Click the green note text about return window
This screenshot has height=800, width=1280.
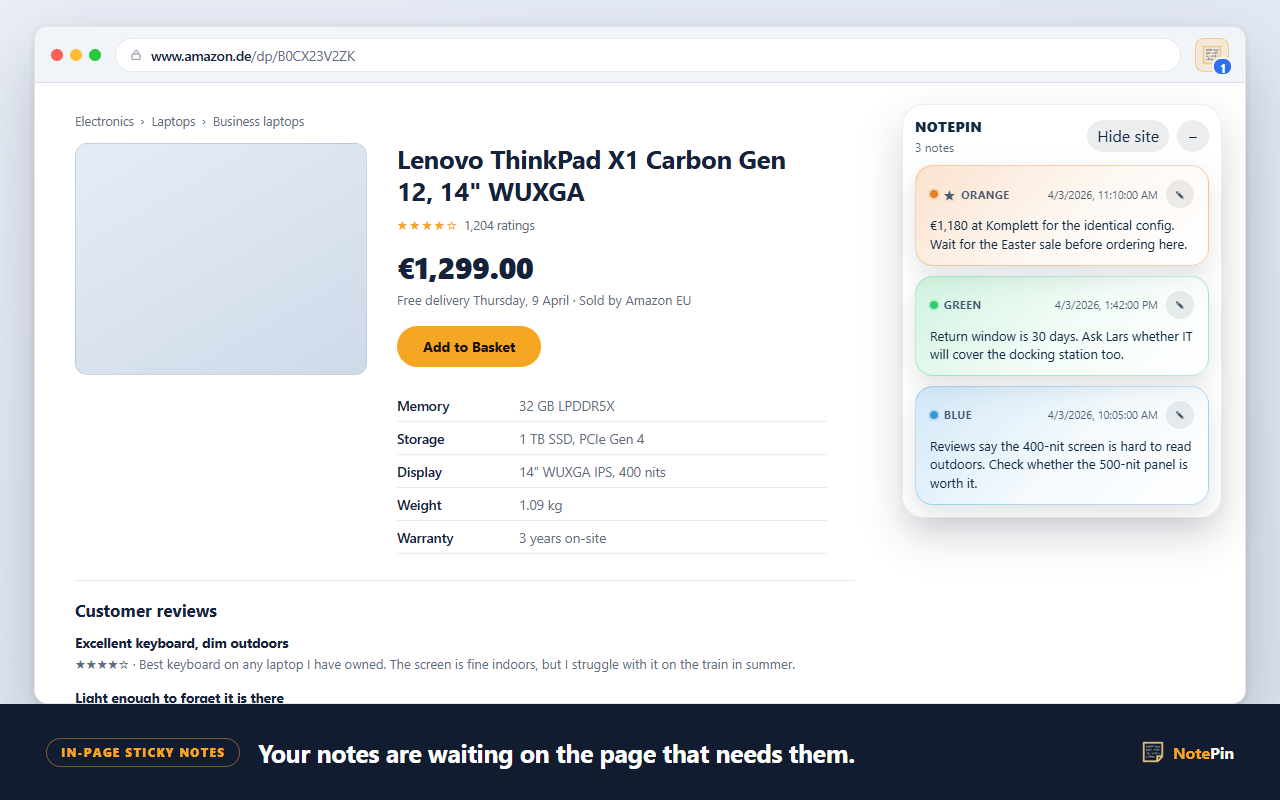1061,345
